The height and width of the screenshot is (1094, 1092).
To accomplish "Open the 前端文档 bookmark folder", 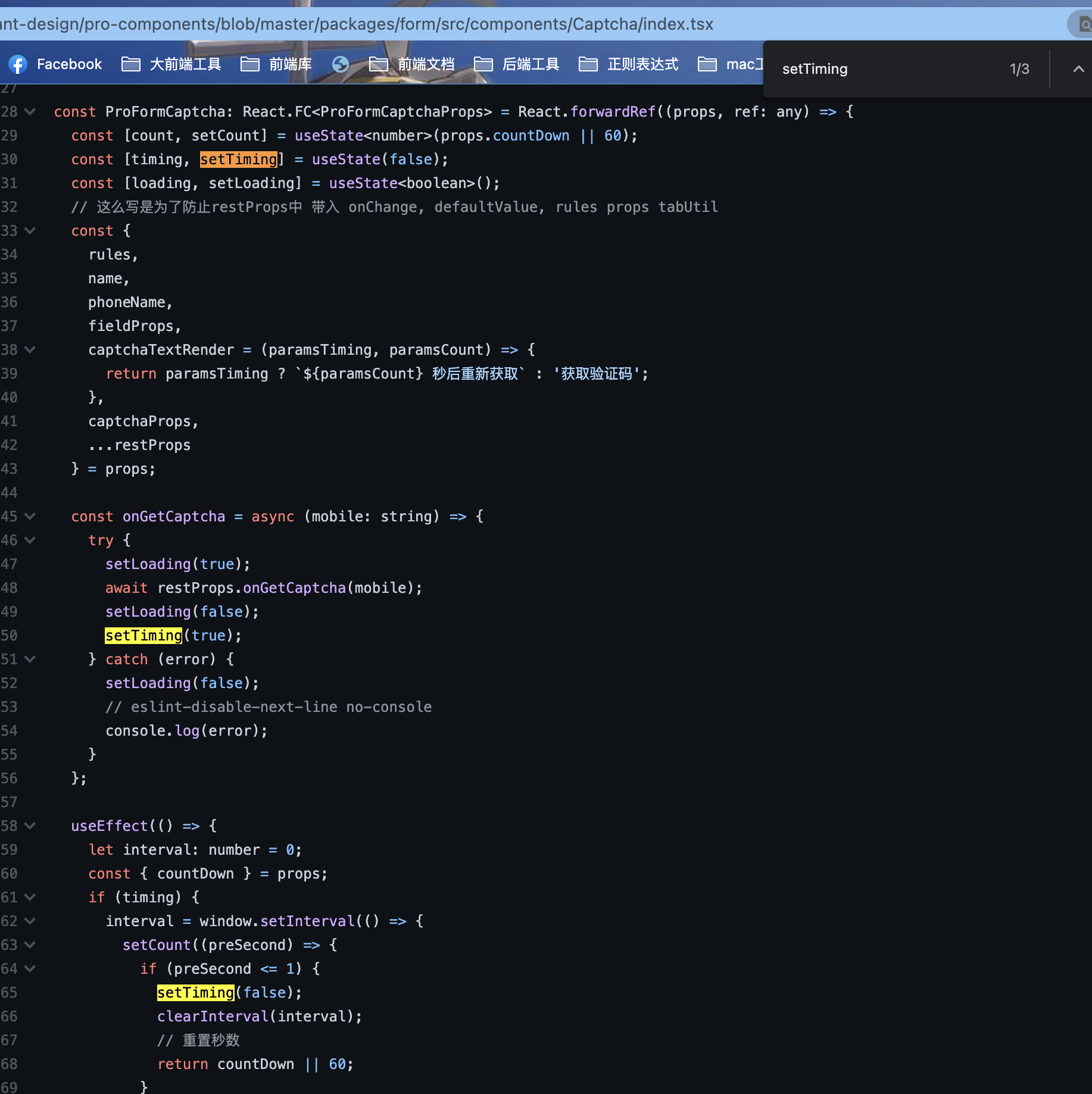I will (412, 64).
